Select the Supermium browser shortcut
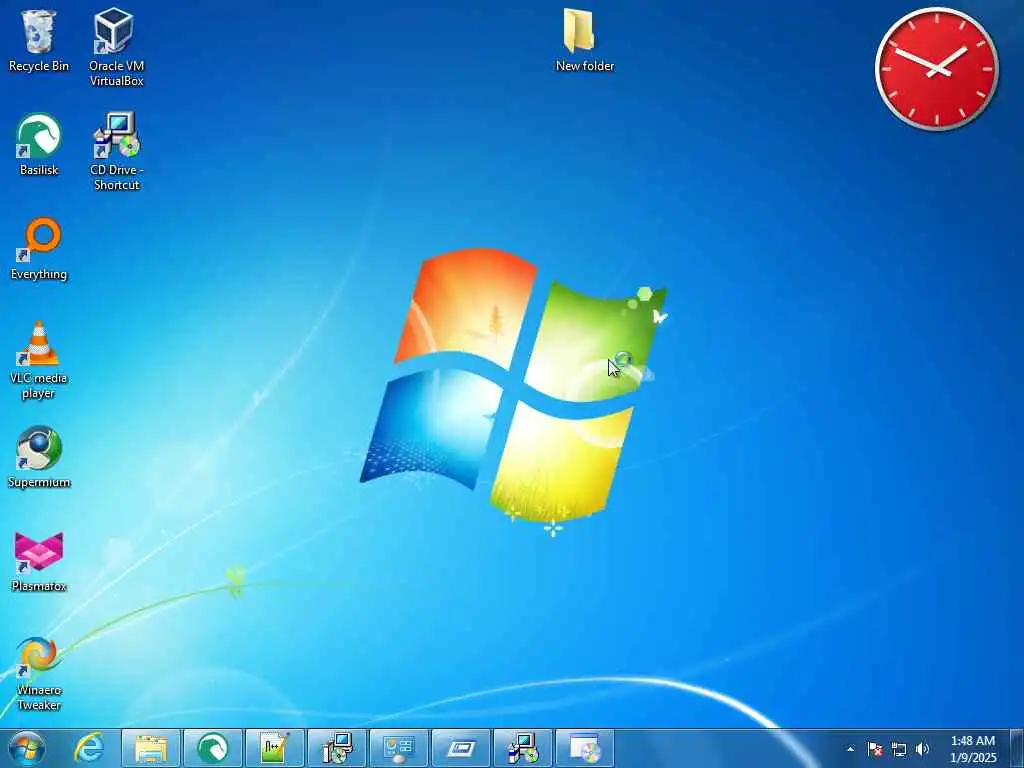Screen dimensions: 1024x768 click(x=39, y=457)
